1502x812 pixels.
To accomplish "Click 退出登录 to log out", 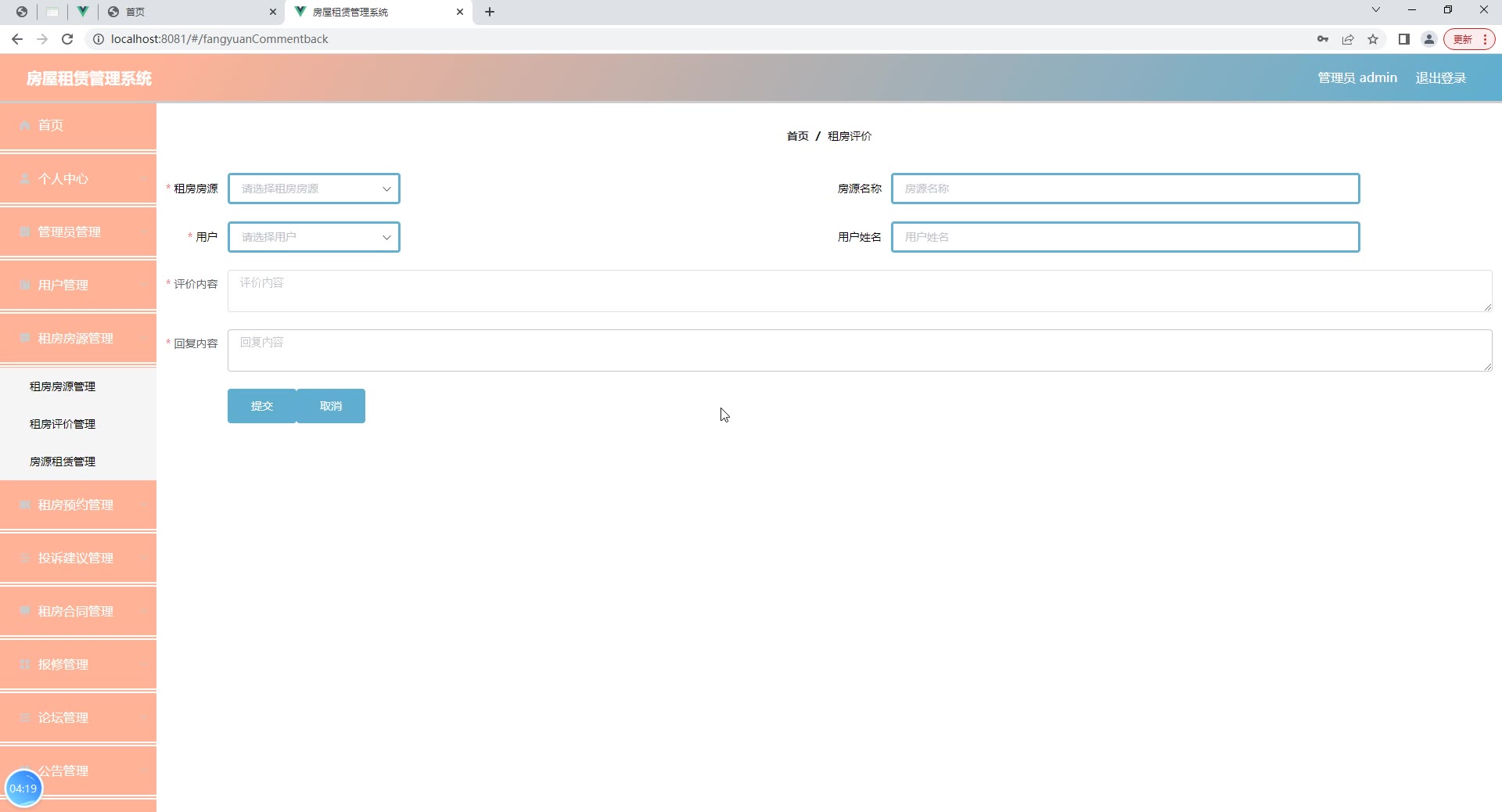I will click(x=1440, y=78).
